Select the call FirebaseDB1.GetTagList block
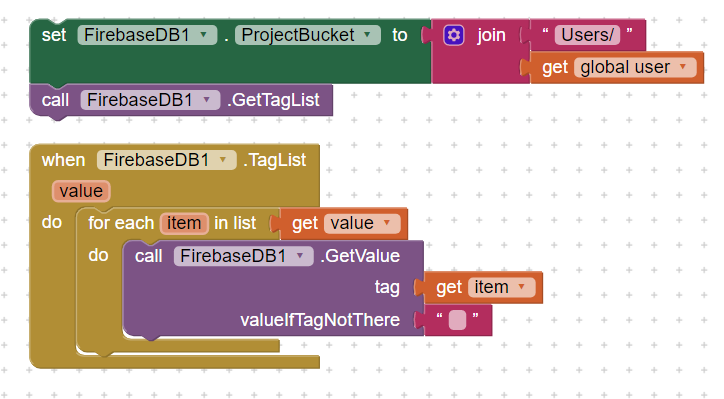Screen dimensions: 724x399 point(181,100)
